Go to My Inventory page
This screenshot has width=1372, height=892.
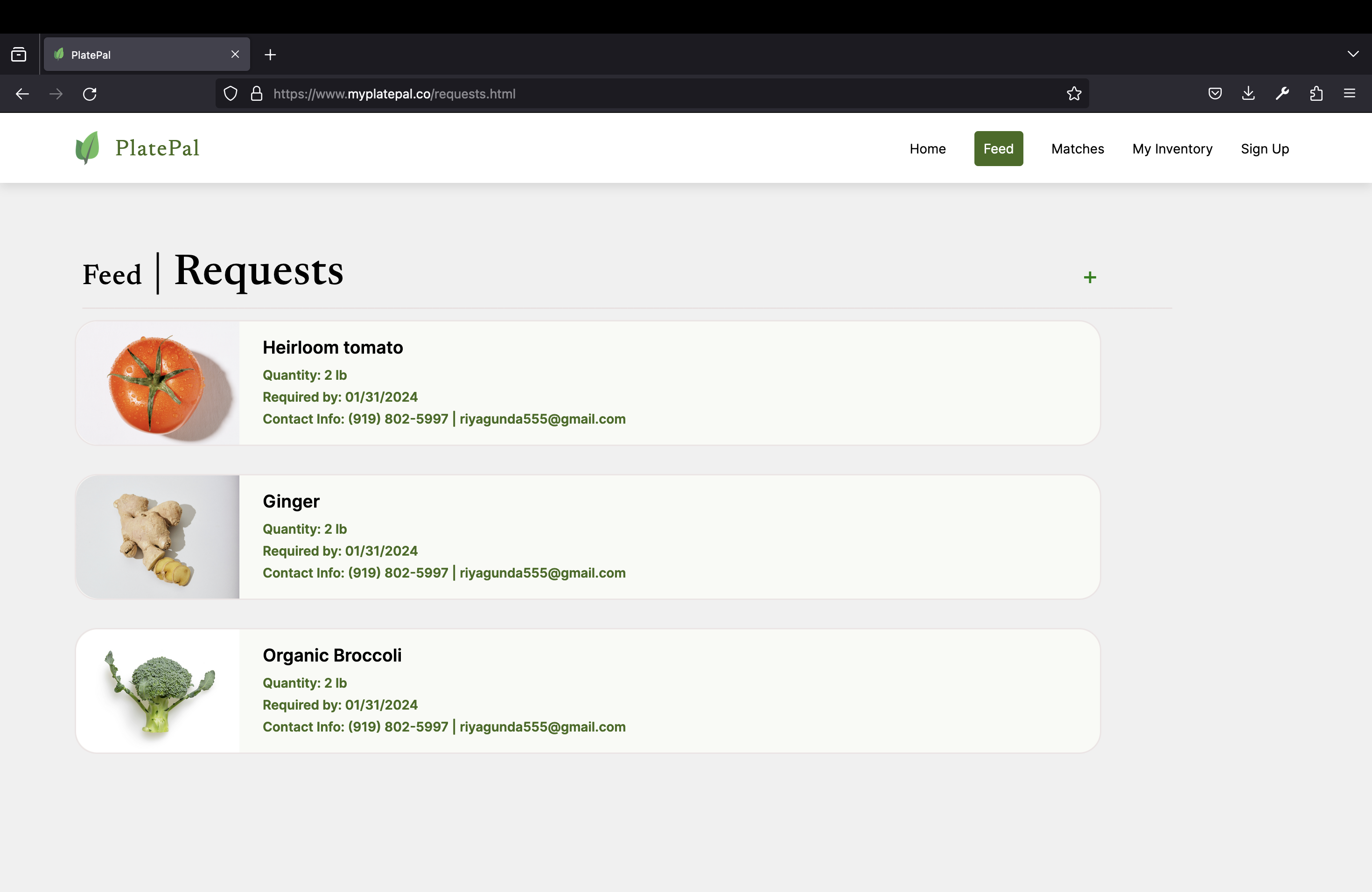pyautogui.click(x=1172, y=149)
